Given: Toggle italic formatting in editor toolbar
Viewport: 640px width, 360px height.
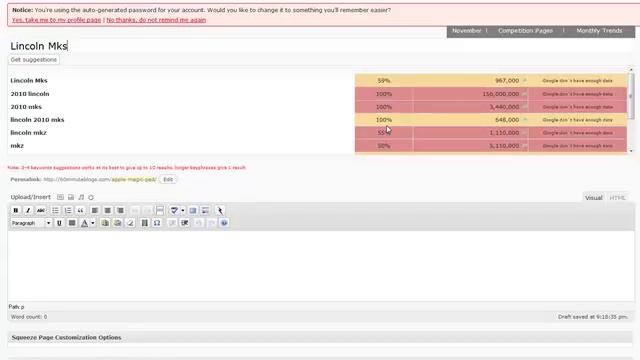Looking at the screenshot, I should (x=28, y=210).
